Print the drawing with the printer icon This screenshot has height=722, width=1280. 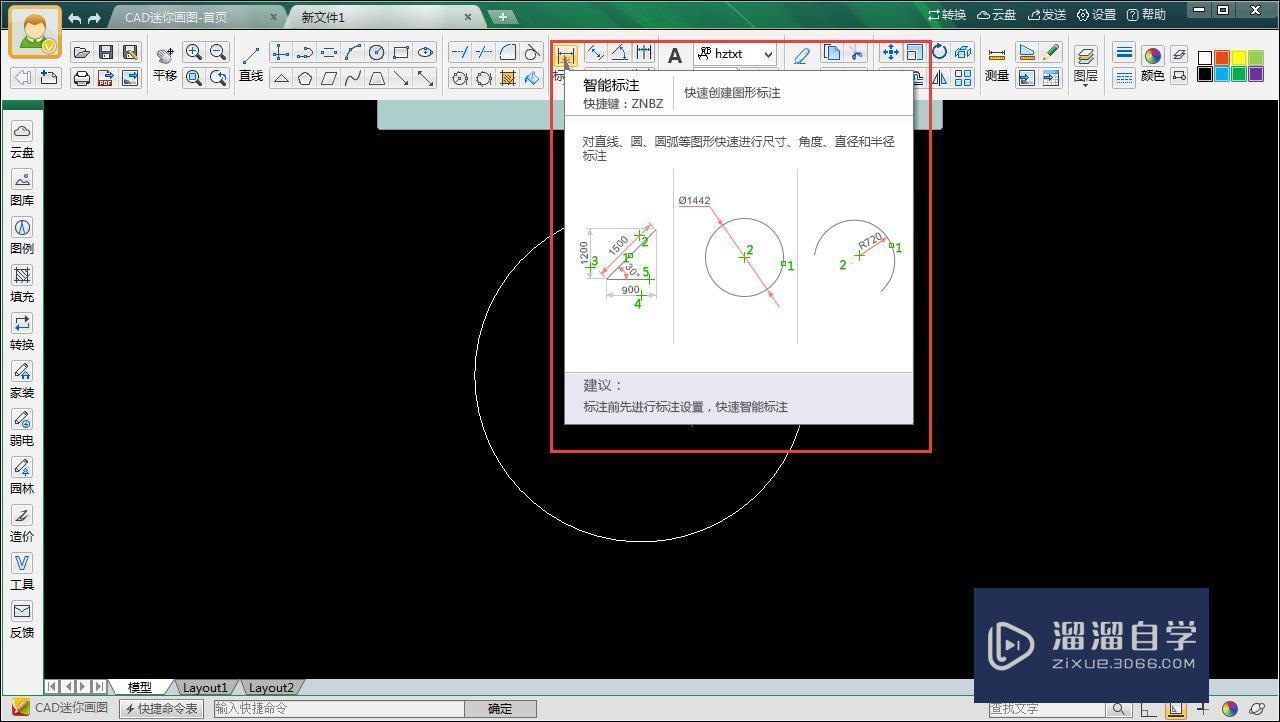[82, 78]
